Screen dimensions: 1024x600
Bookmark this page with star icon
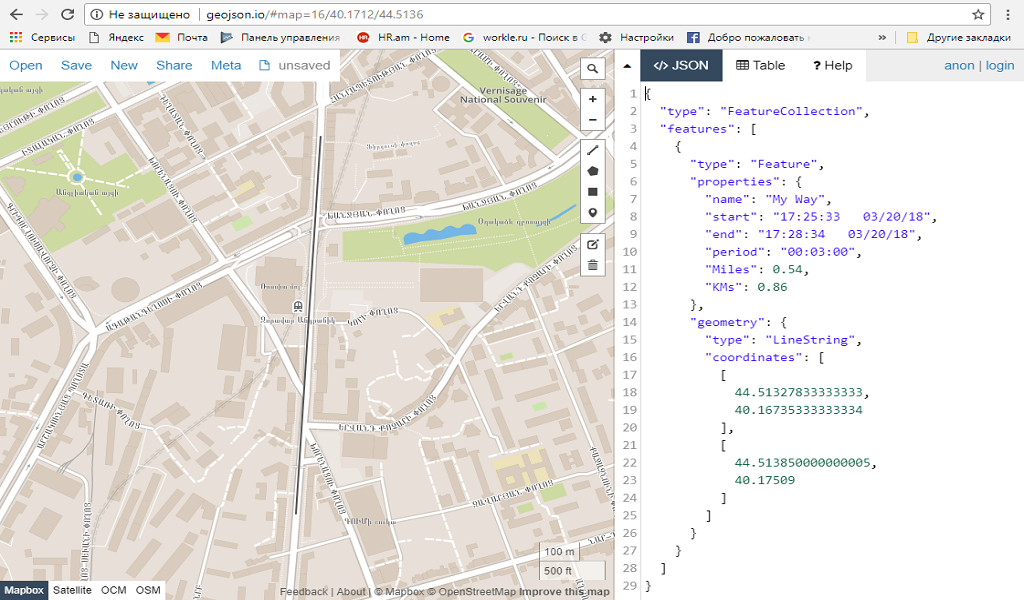(978, 15)
